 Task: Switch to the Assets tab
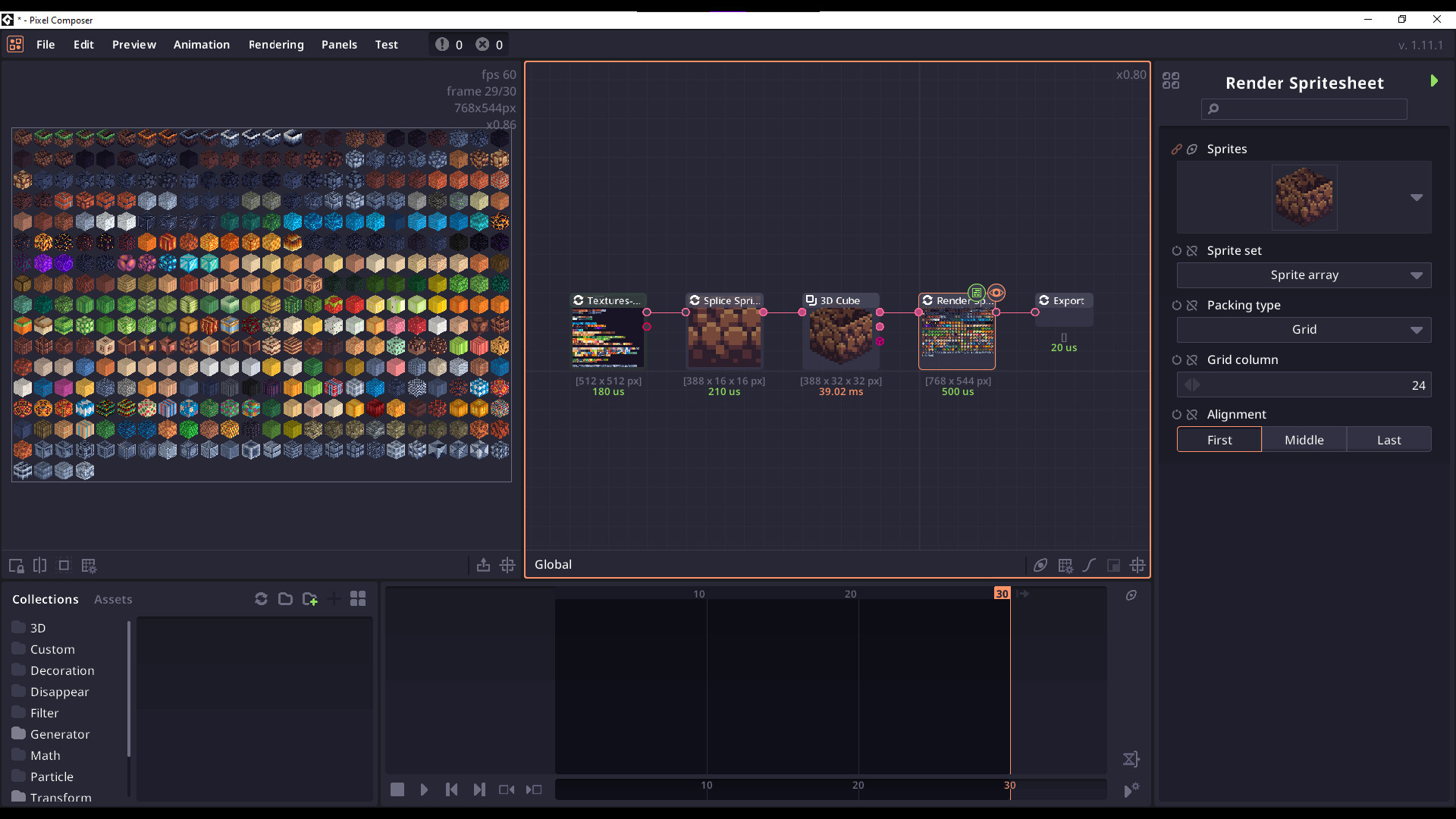tap(113, 598)
